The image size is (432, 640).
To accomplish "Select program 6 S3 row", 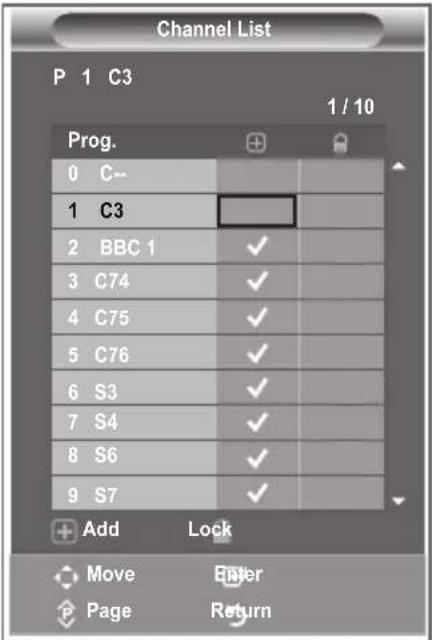I will click(218, 388).
